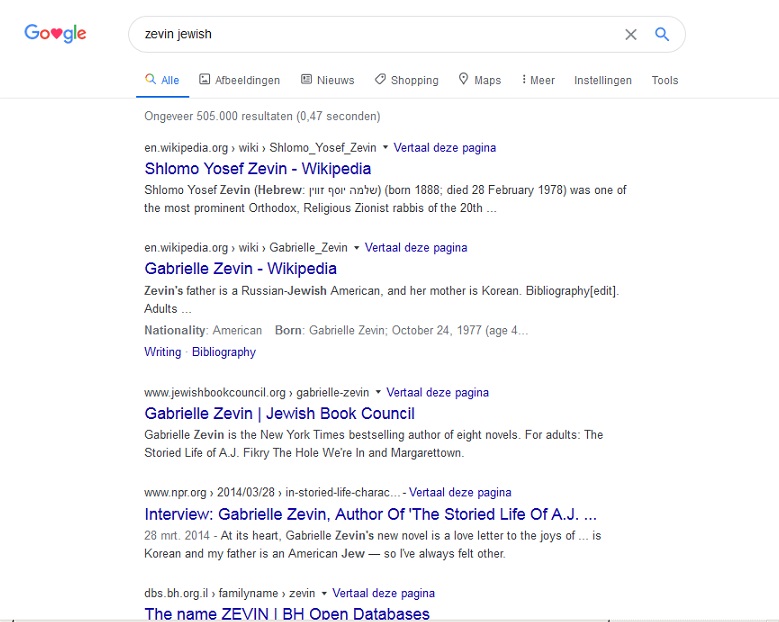779x622 pixels.
Task: Select the Alle results tab
Action: click(x=162, y=80)
